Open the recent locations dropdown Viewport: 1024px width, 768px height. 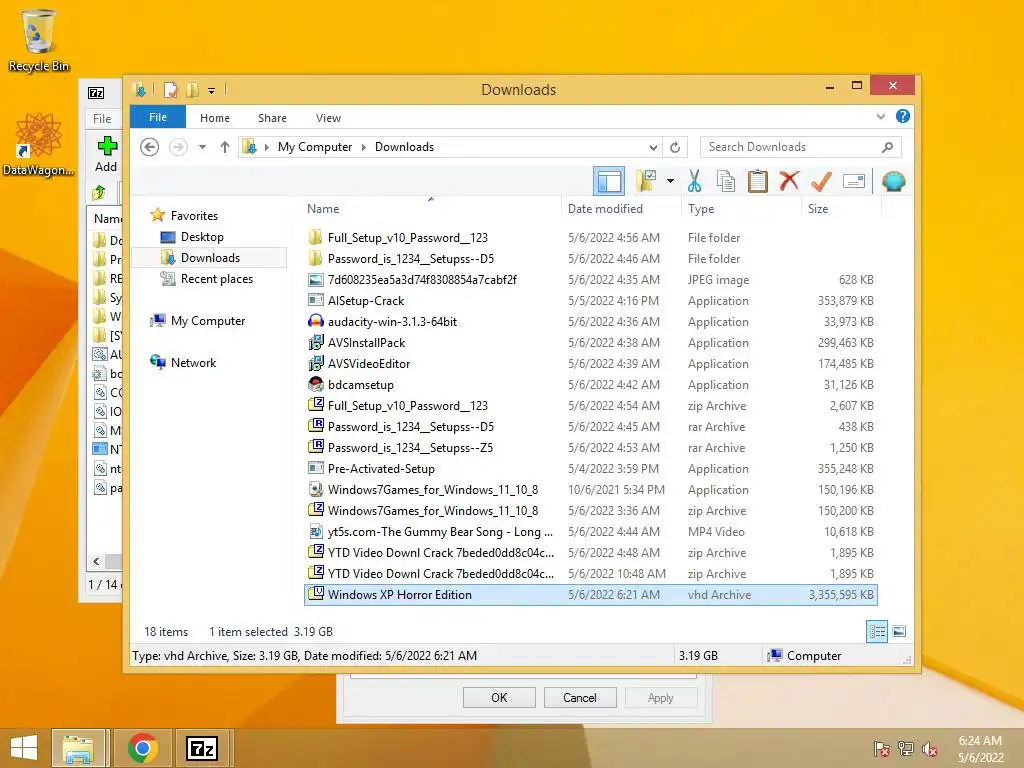tap(202, 147)
